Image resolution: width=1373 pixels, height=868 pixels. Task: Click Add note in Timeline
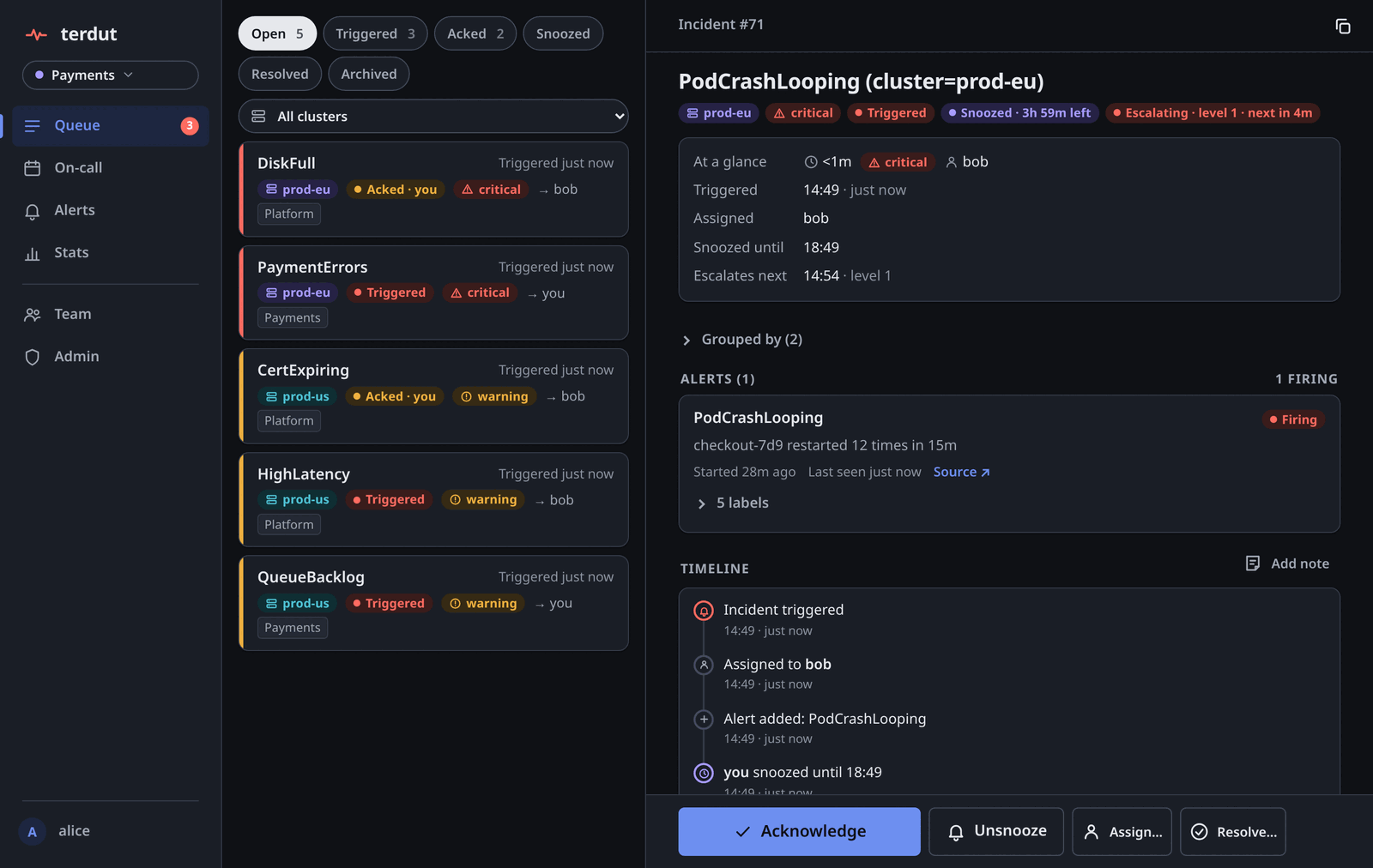coord(1287,564)
